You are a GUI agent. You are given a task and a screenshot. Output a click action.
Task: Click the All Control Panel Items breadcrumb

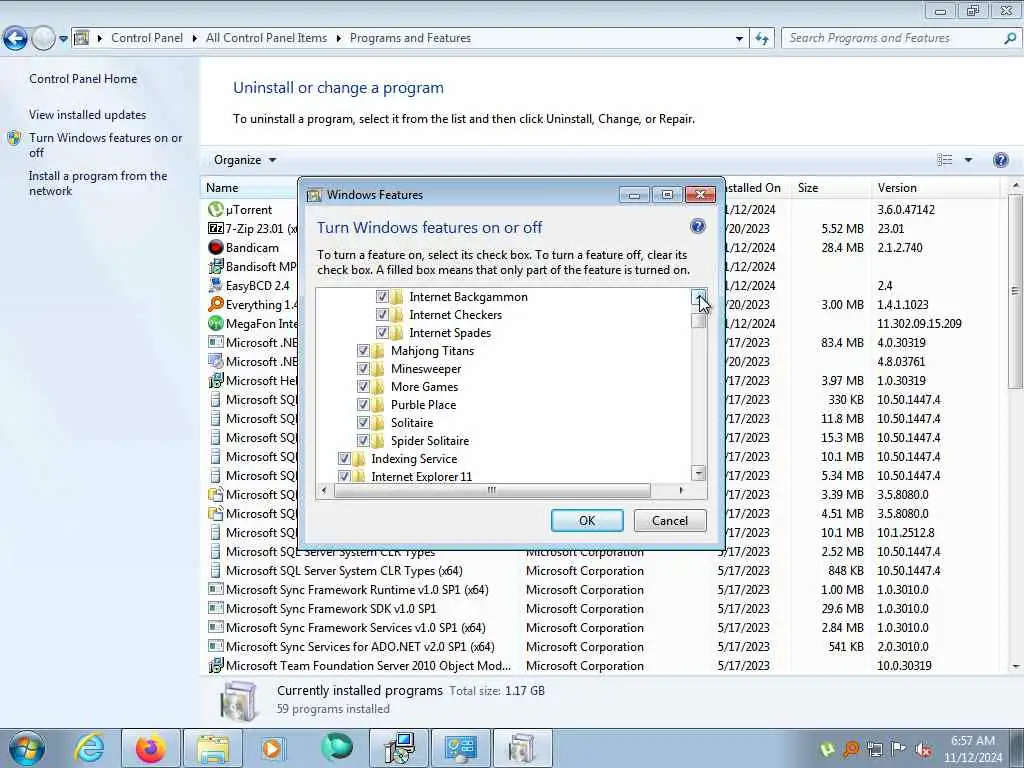(x=266, y=38)
